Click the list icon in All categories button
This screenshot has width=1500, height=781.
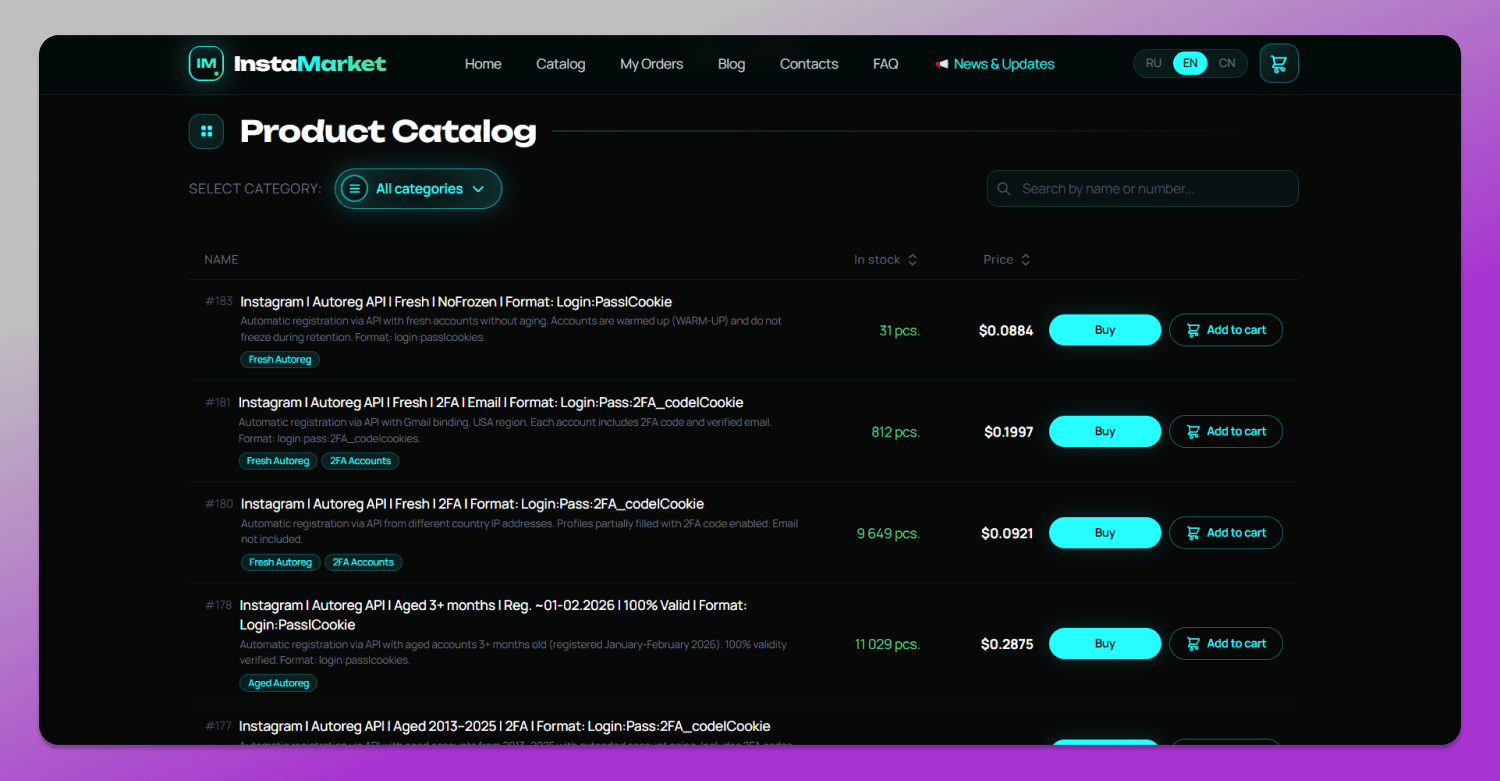point(354,189)
